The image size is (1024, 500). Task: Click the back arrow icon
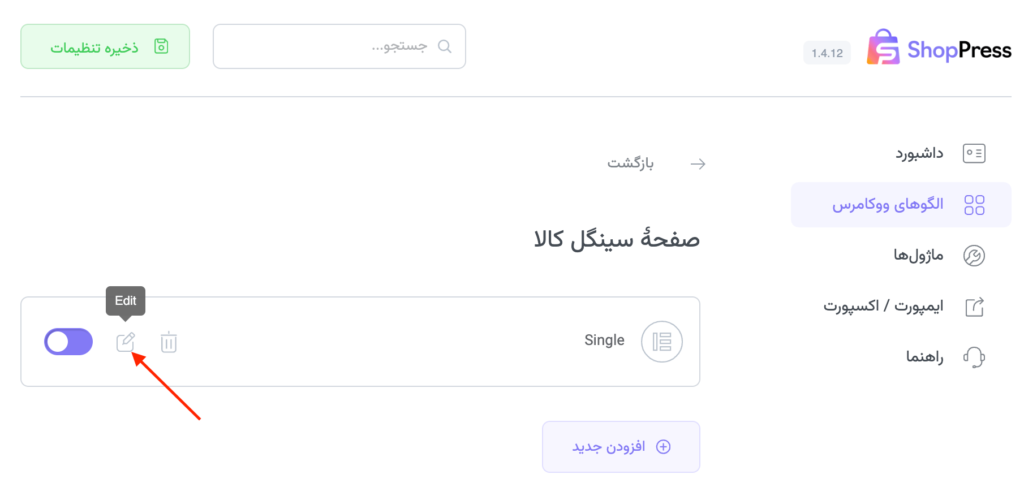tap(698, 163)
